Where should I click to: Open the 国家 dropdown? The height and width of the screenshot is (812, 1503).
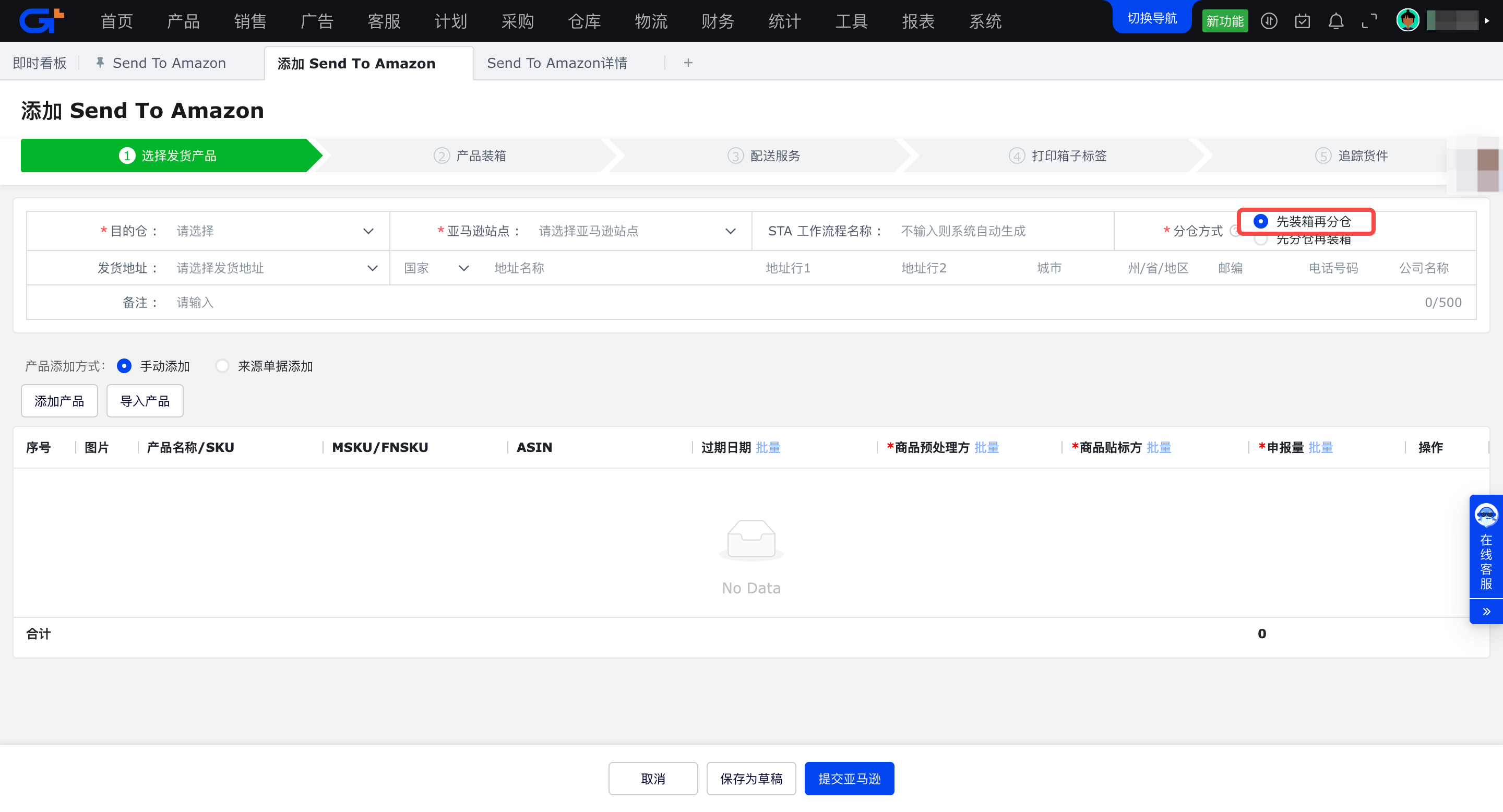[436, 268]
